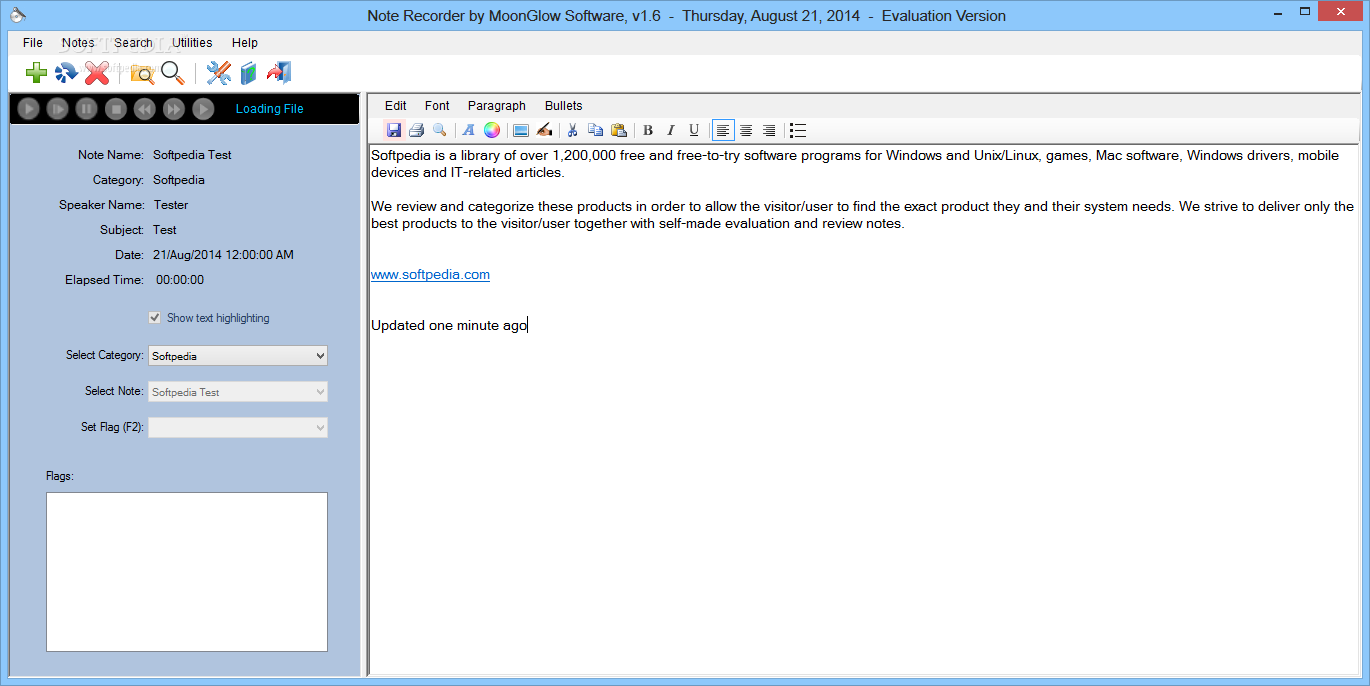Click the pause playback button
The image size is (1370, 686).
(x=87, y=109)
